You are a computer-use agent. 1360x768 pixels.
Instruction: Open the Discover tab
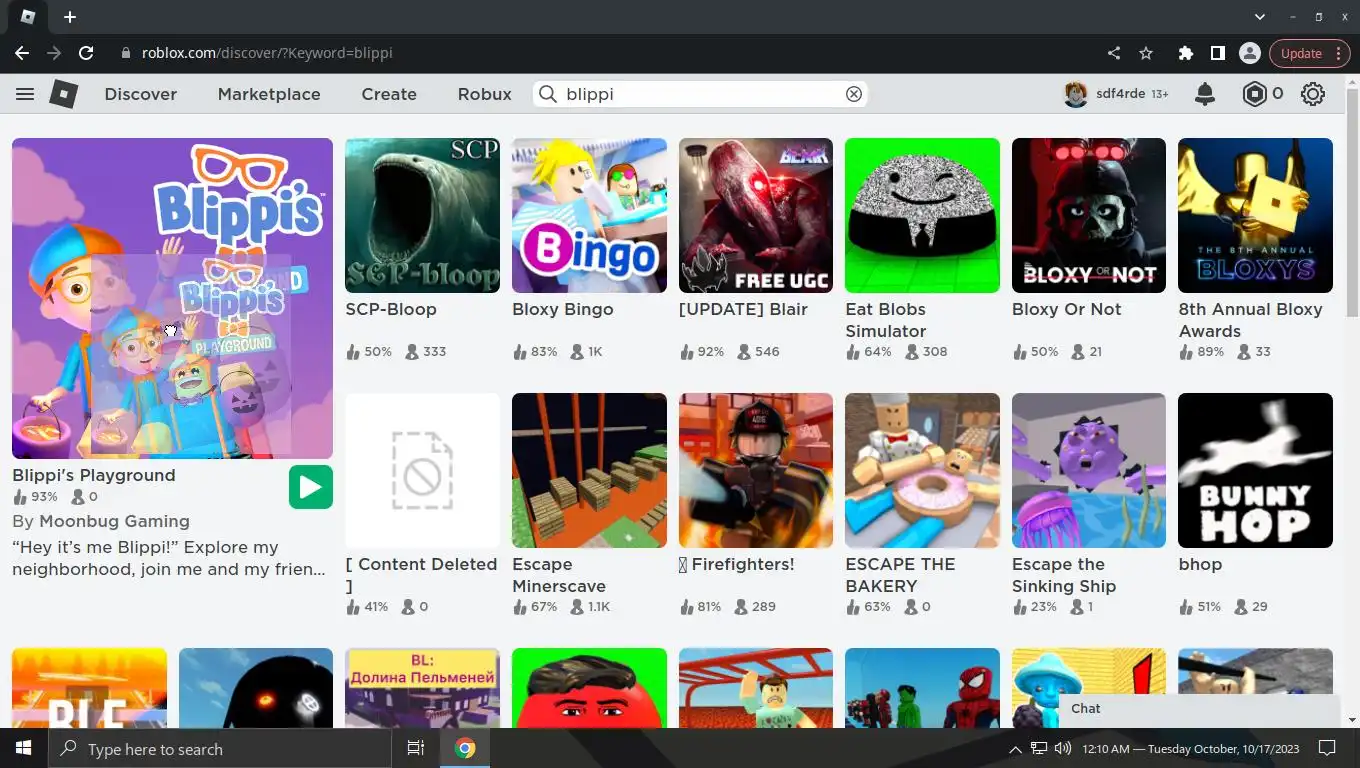(x=141, y=94)
